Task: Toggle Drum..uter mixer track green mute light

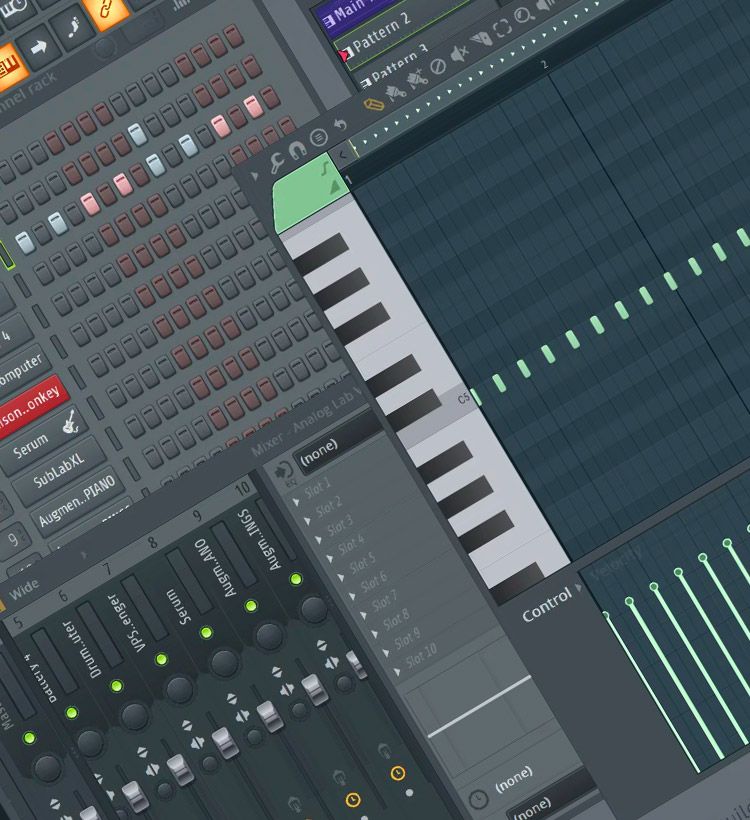Action: tap(117, 686)
